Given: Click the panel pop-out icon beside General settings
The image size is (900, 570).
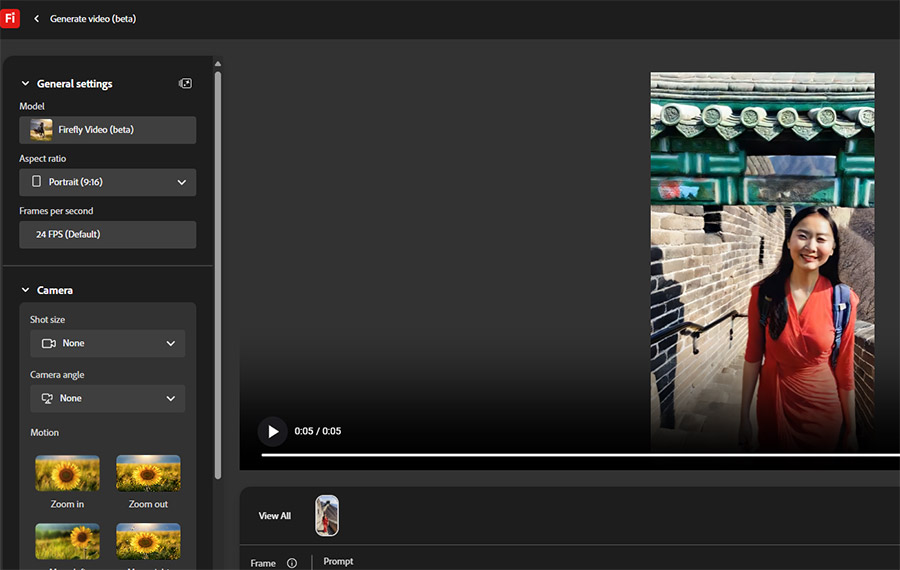Looking at the screenshot, I should pos(185,84).
